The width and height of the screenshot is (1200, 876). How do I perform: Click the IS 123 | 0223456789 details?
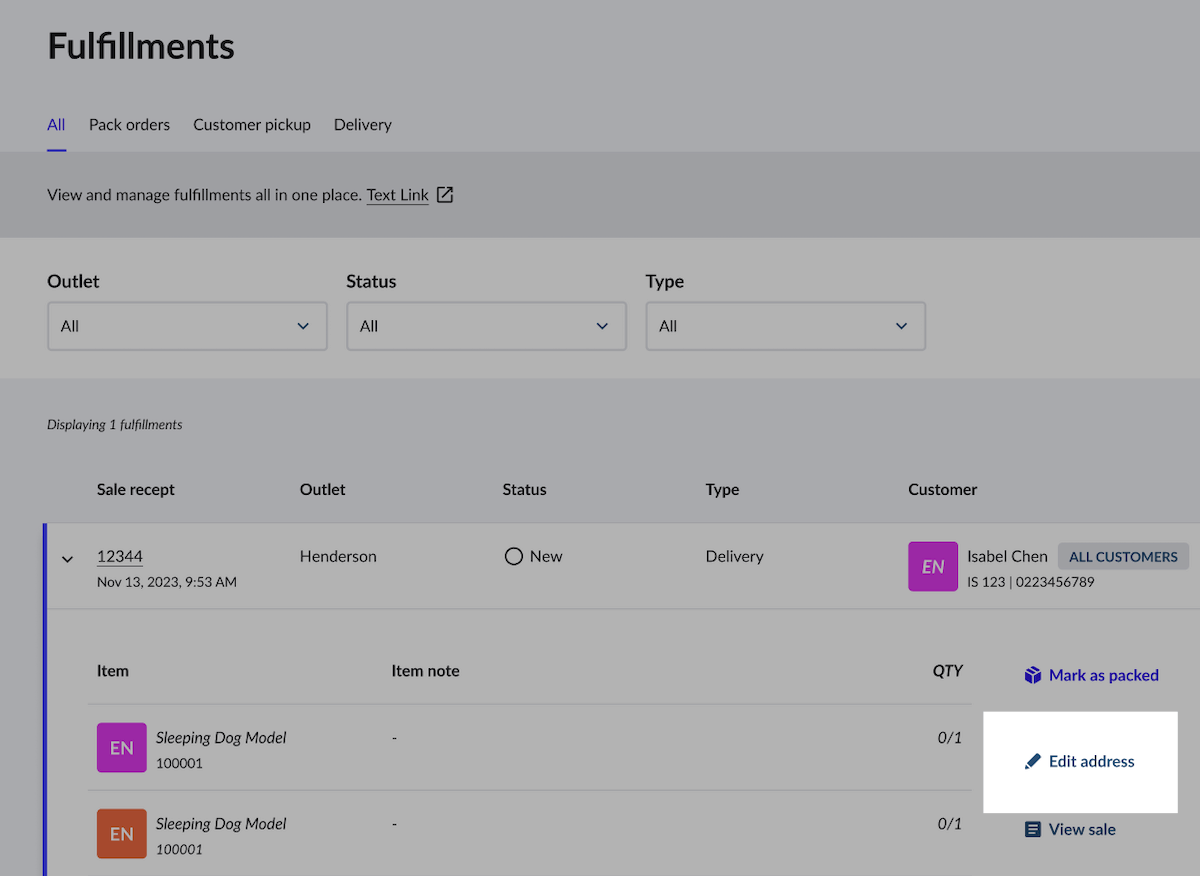(1030, 581)
